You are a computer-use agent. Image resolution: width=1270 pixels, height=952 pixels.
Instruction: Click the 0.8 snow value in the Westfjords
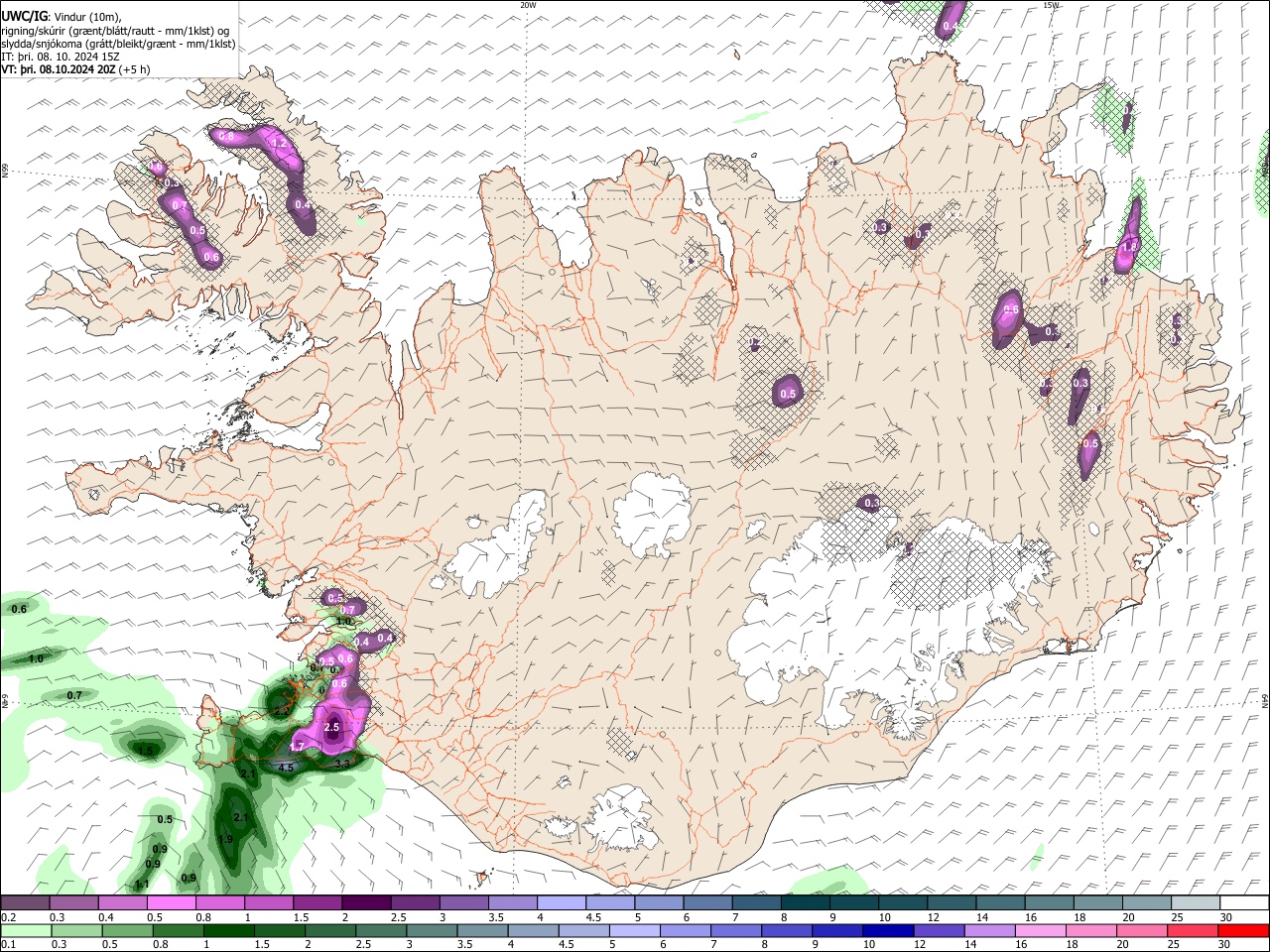click(226, 136)
